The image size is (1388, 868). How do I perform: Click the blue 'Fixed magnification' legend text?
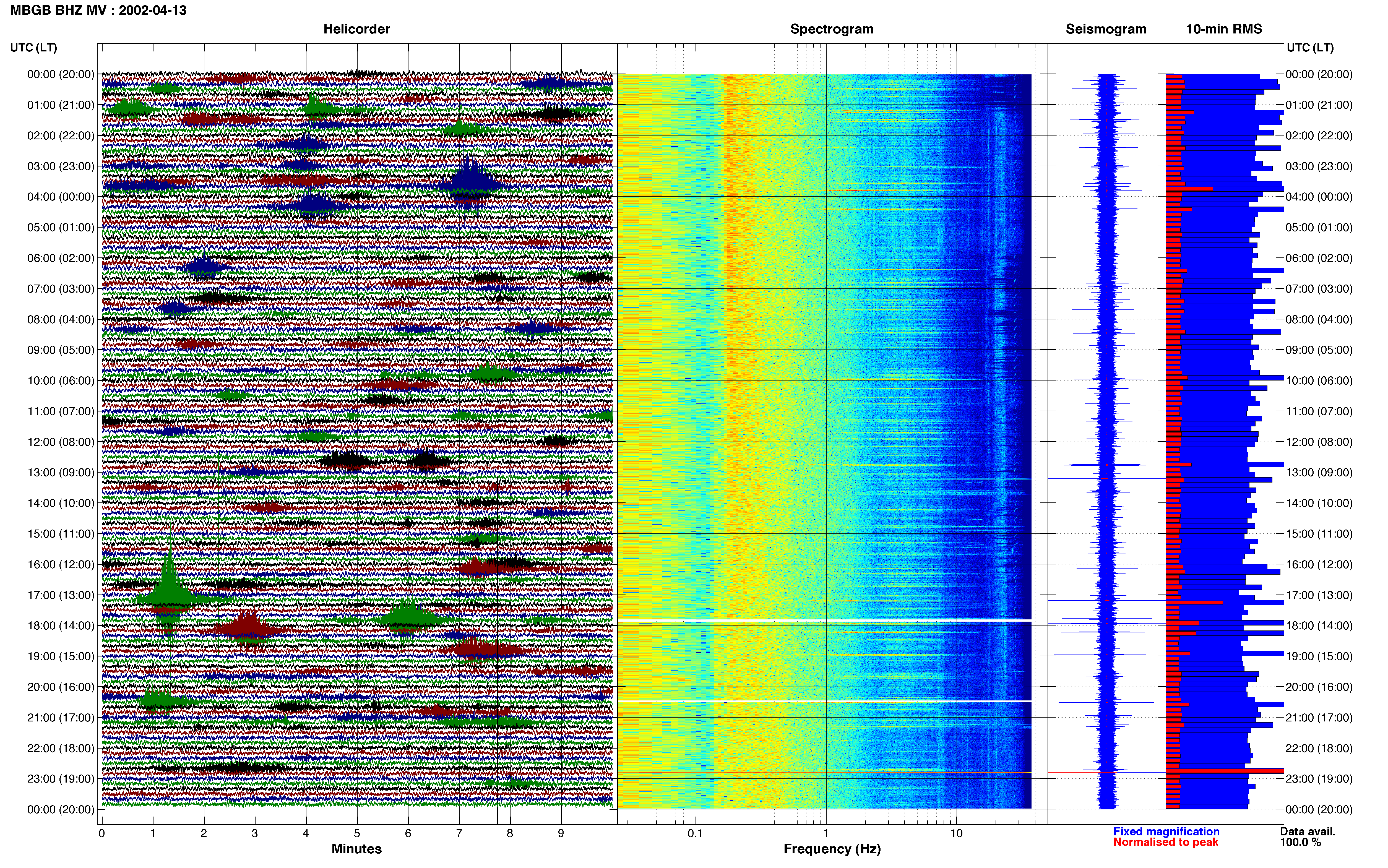1166,832
